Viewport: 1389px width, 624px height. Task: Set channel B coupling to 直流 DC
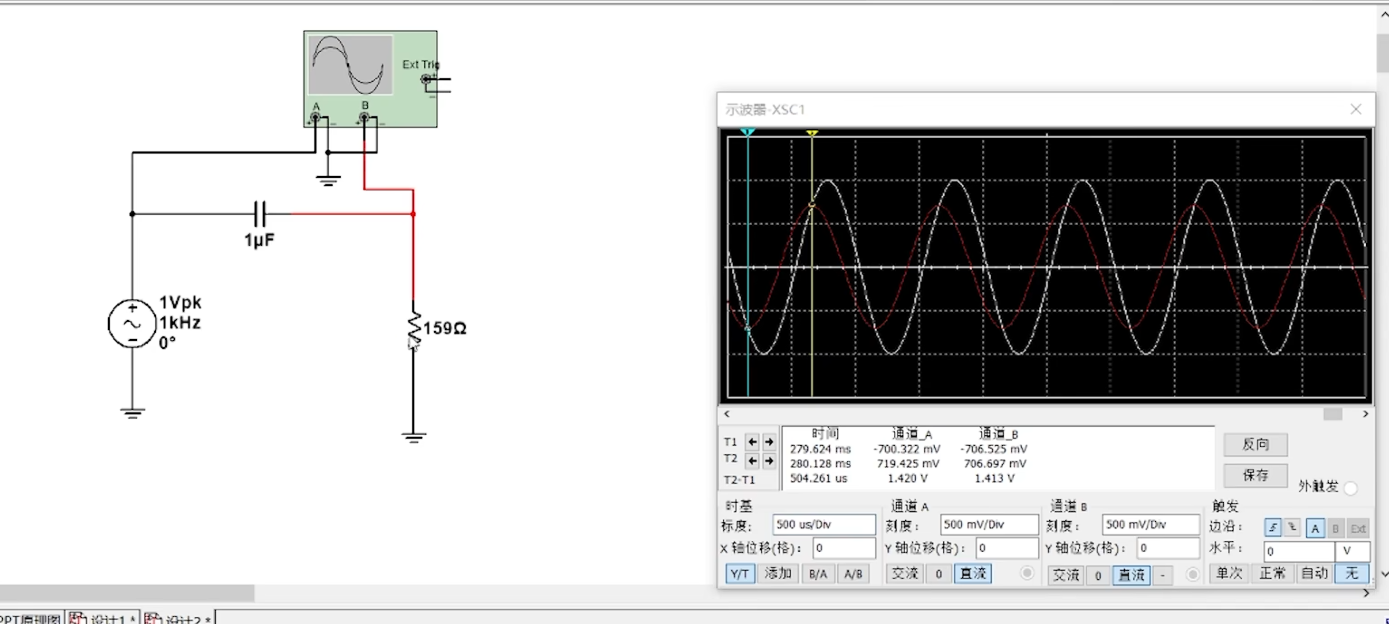click(1131, 576)
